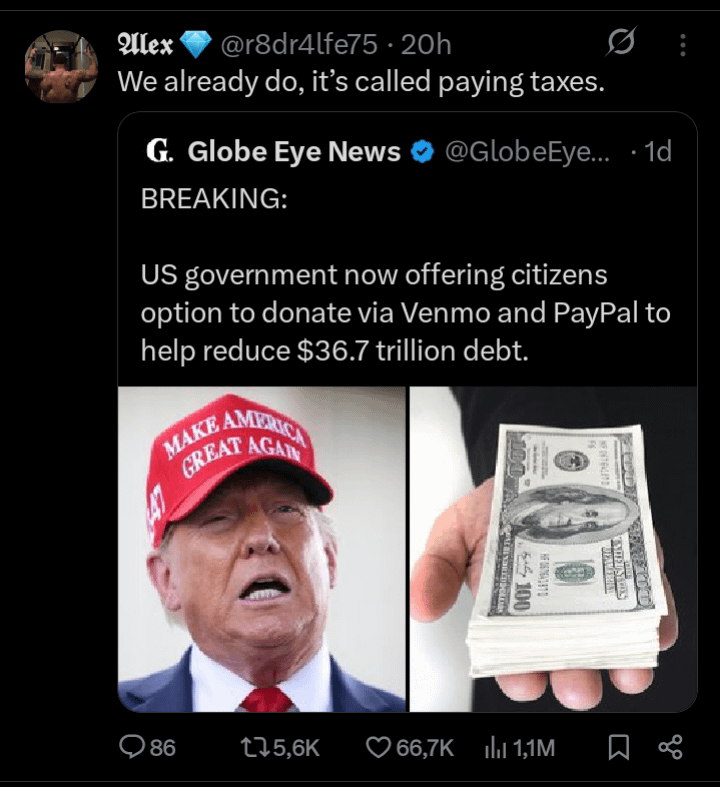The height and width of the screenshot is (787, 720).
Task: Open quoted tweet text about Venmo donations
Action: (x=405, y=312)
